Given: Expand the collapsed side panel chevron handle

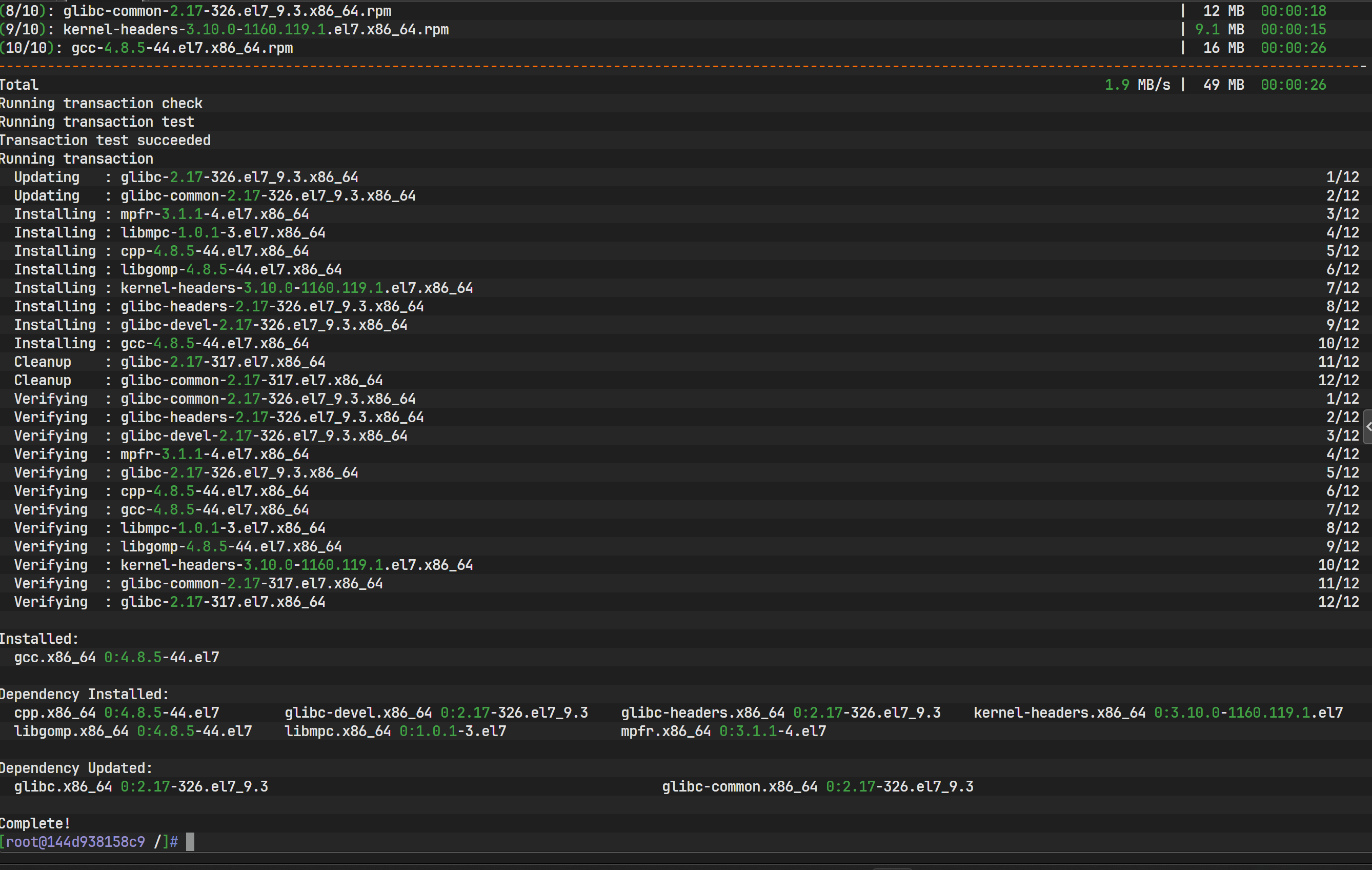Looking at the screenshot, I should coord(1367,426).
